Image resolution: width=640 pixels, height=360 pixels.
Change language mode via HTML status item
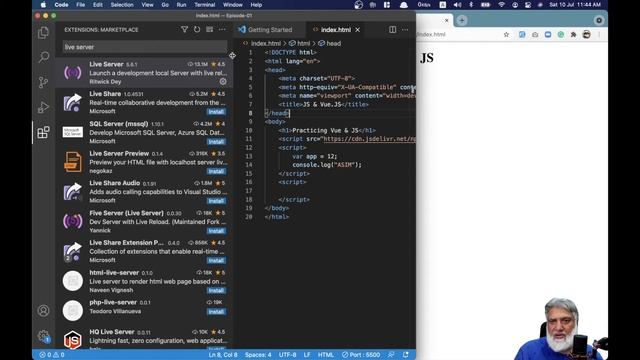coord(326,355)
